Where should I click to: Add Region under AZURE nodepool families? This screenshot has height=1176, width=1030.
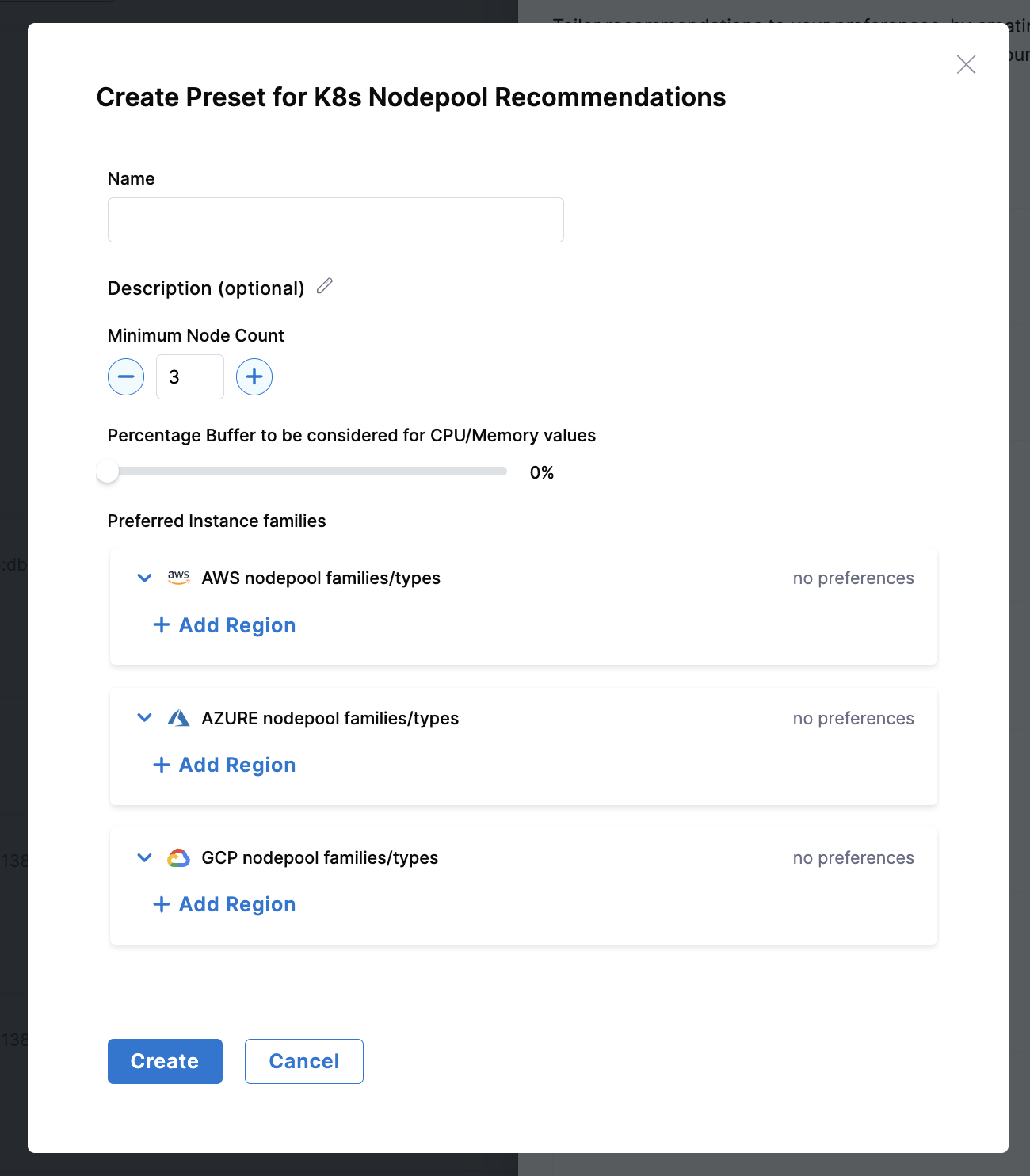(225, 765)
